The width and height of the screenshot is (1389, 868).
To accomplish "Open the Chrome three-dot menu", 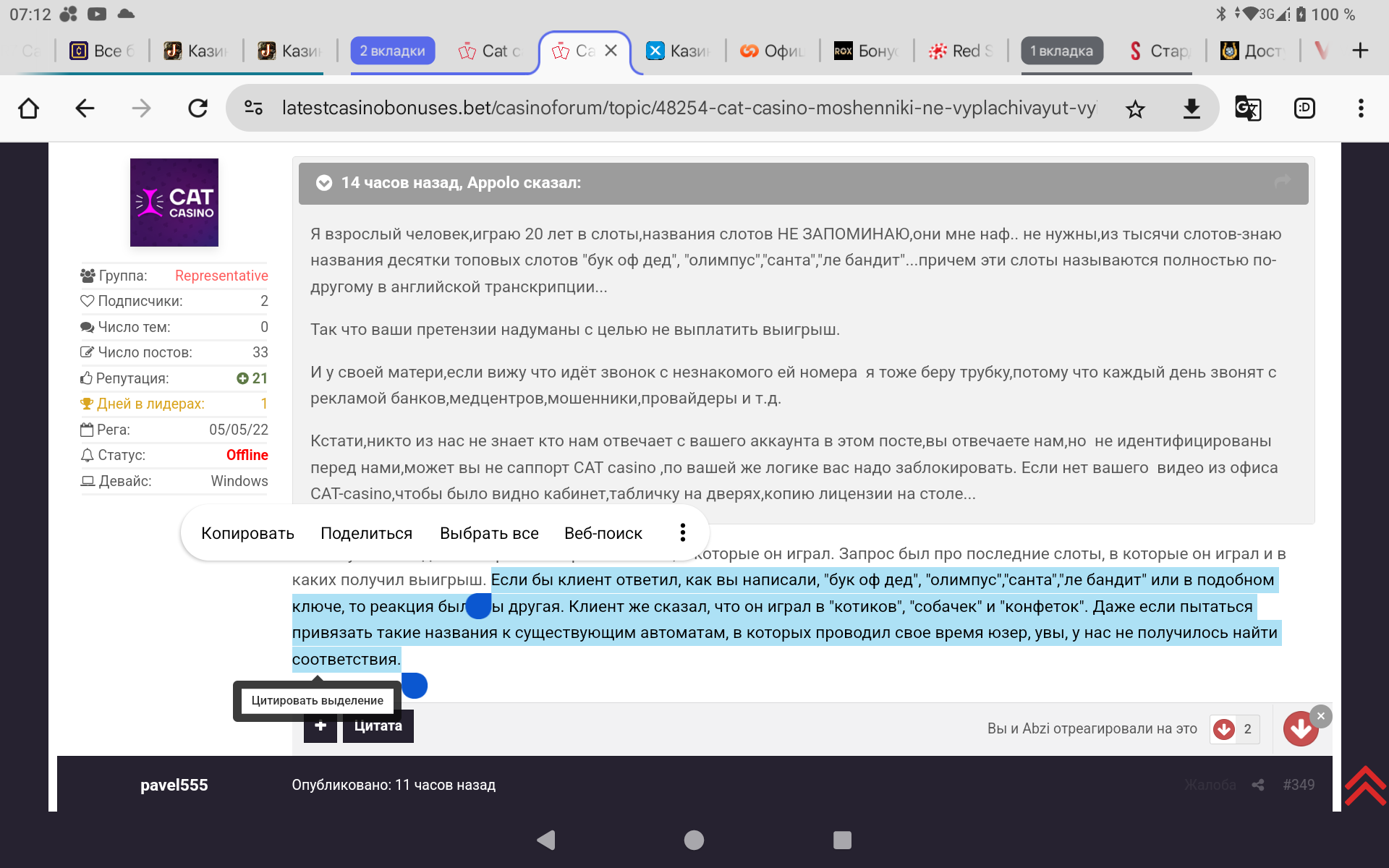I will point(1360,109).
